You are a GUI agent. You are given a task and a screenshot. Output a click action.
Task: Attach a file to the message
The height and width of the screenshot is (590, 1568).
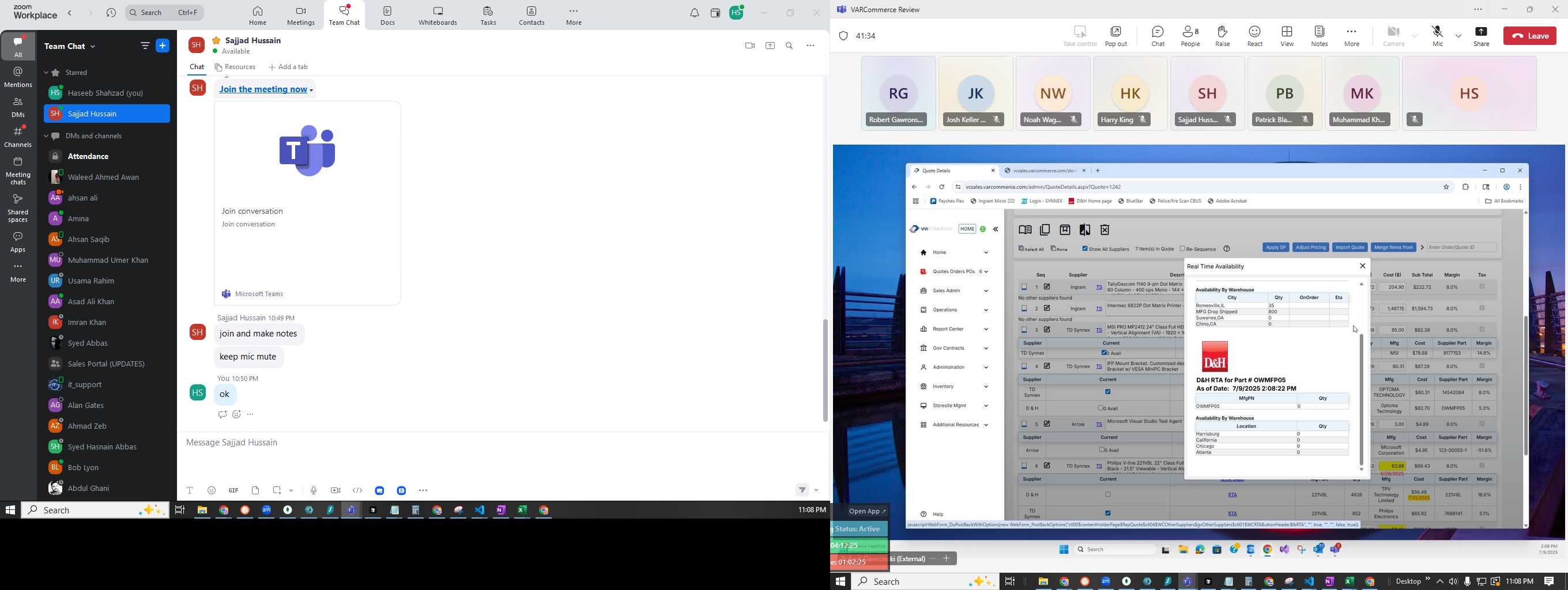click(x=255, y=490)
